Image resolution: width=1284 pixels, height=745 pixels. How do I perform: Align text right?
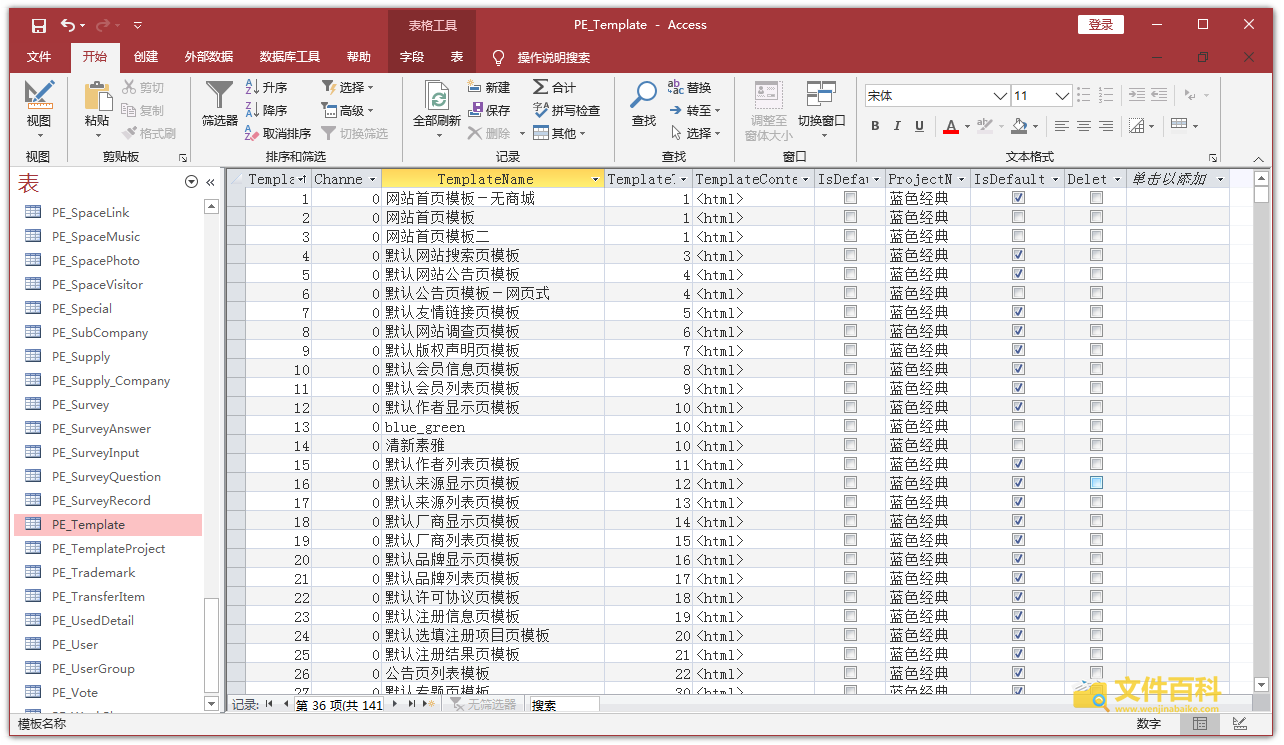coord(1106,126)
